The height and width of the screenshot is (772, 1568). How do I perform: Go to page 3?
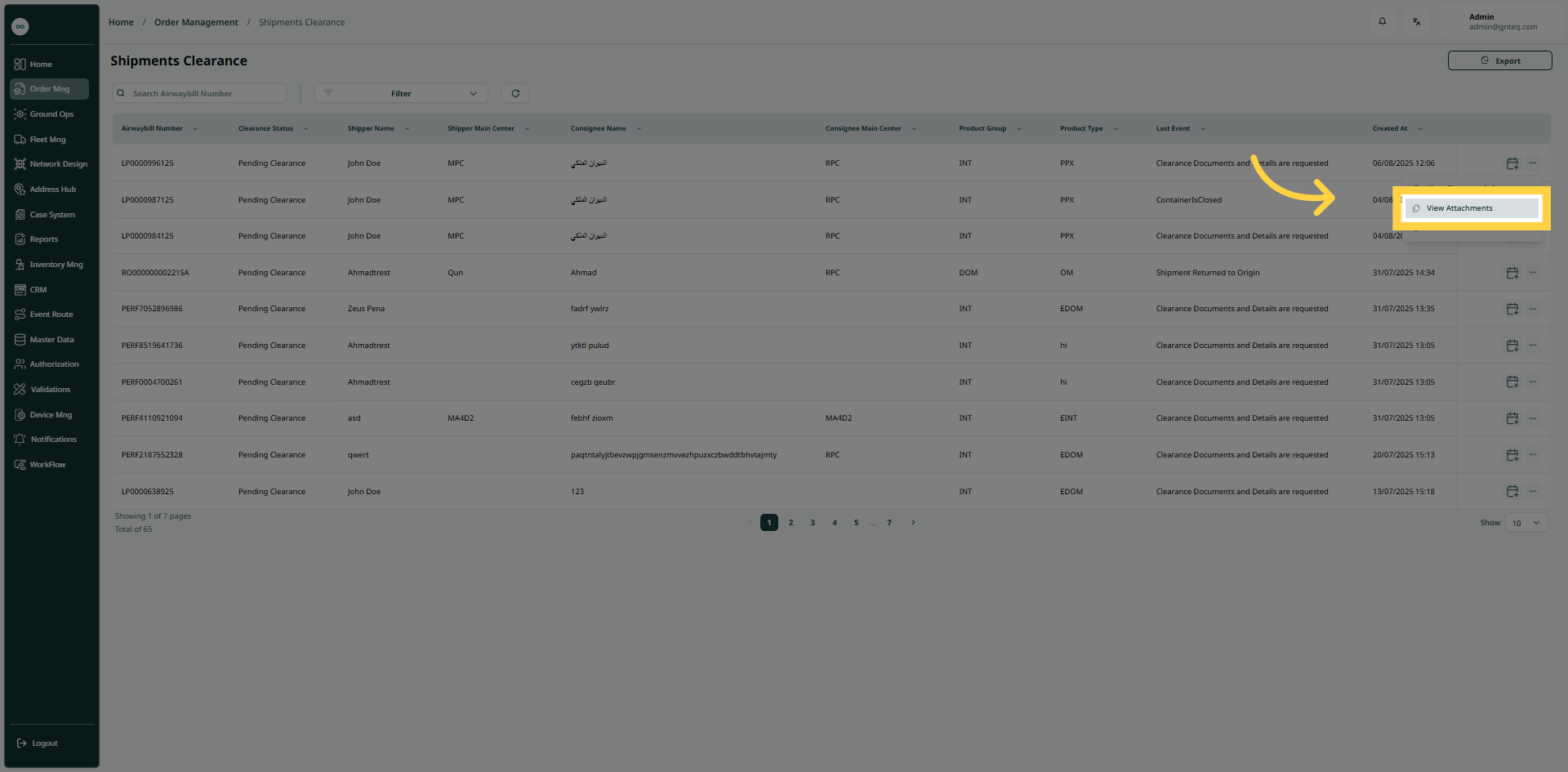pos(813,523)
